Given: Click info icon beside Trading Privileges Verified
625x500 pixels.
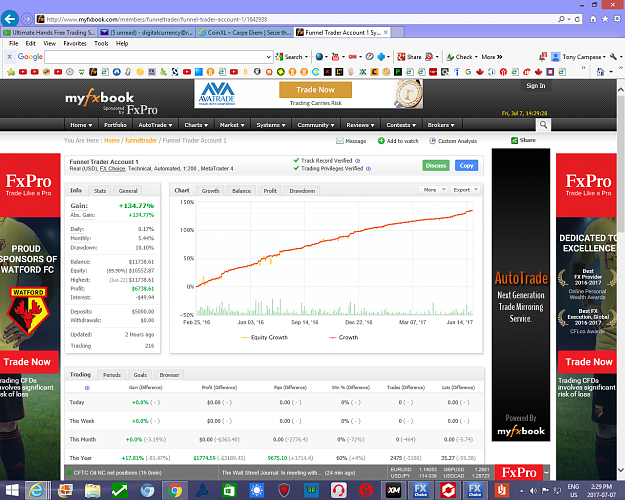Looking at the screenshot, I should (368, 169).
